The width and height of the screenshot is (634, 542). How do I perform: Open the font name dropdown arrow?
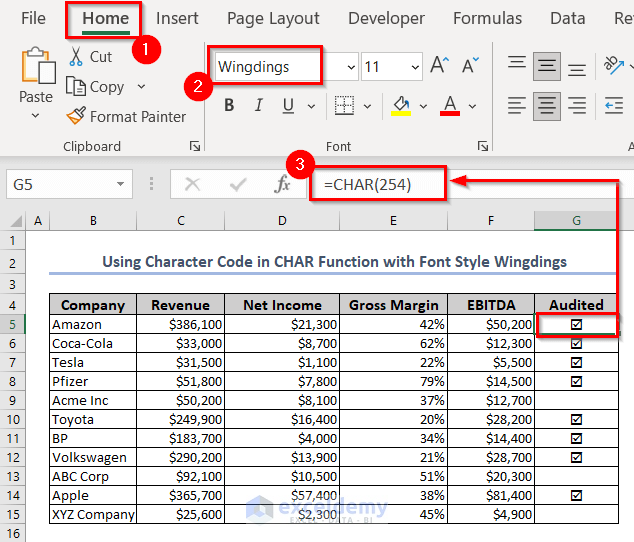coord(351,67)
